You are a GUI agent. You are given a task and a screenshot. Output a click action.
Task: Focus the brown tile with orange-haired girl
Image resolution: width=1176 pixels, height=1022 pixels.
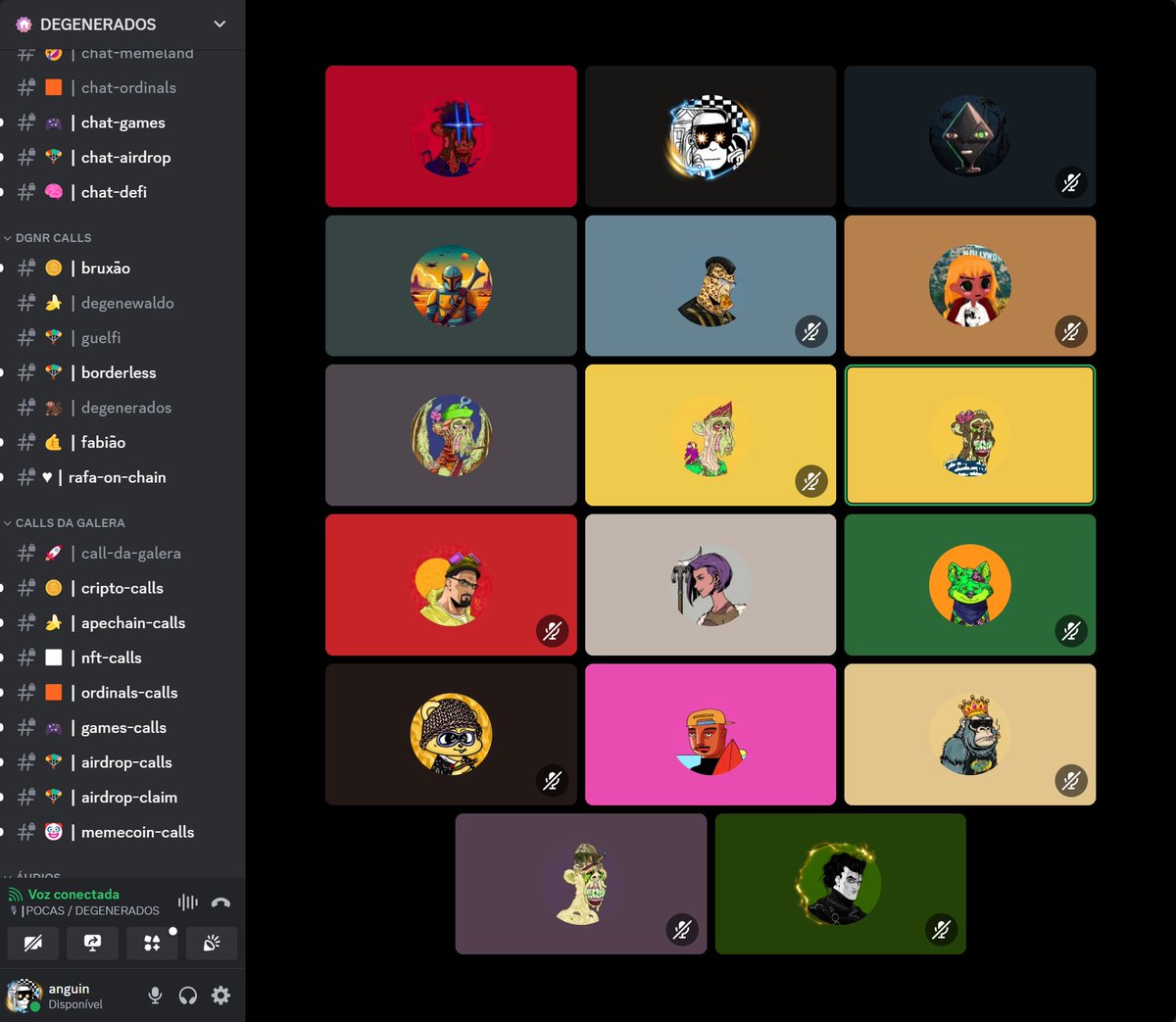970,286
